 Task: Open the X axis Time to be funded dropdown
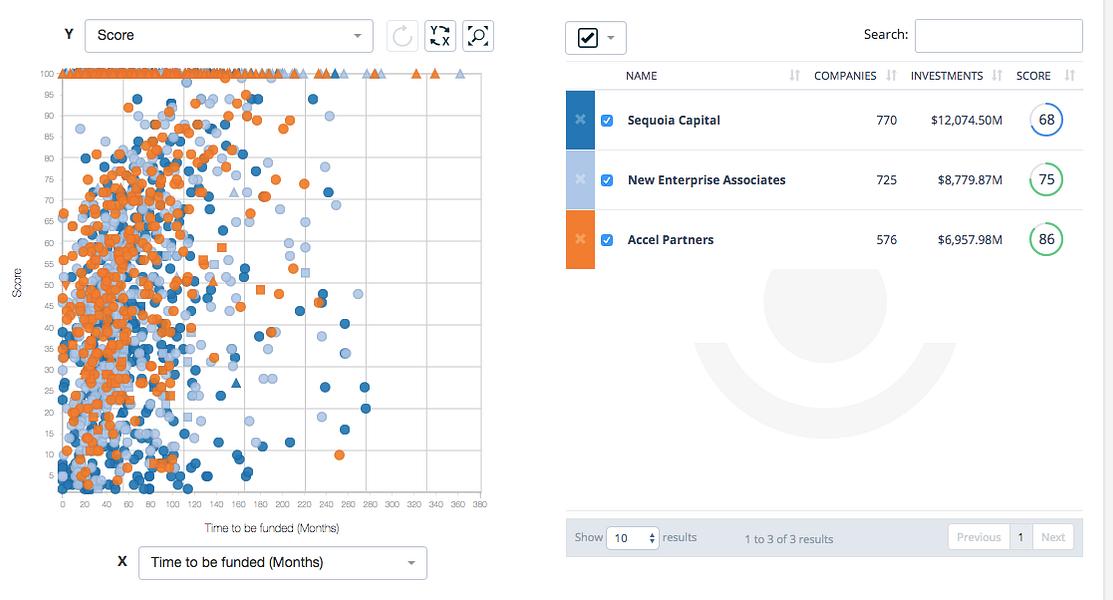pos(283,563)
